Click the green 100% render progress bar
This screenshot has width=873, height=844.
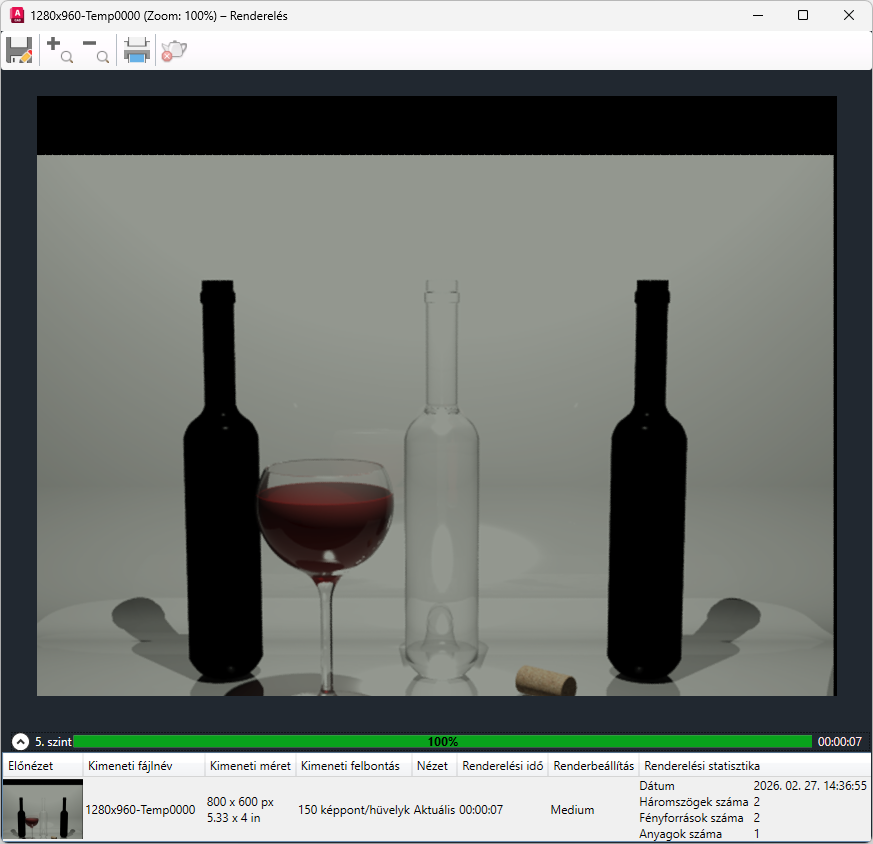click(442, 742)
